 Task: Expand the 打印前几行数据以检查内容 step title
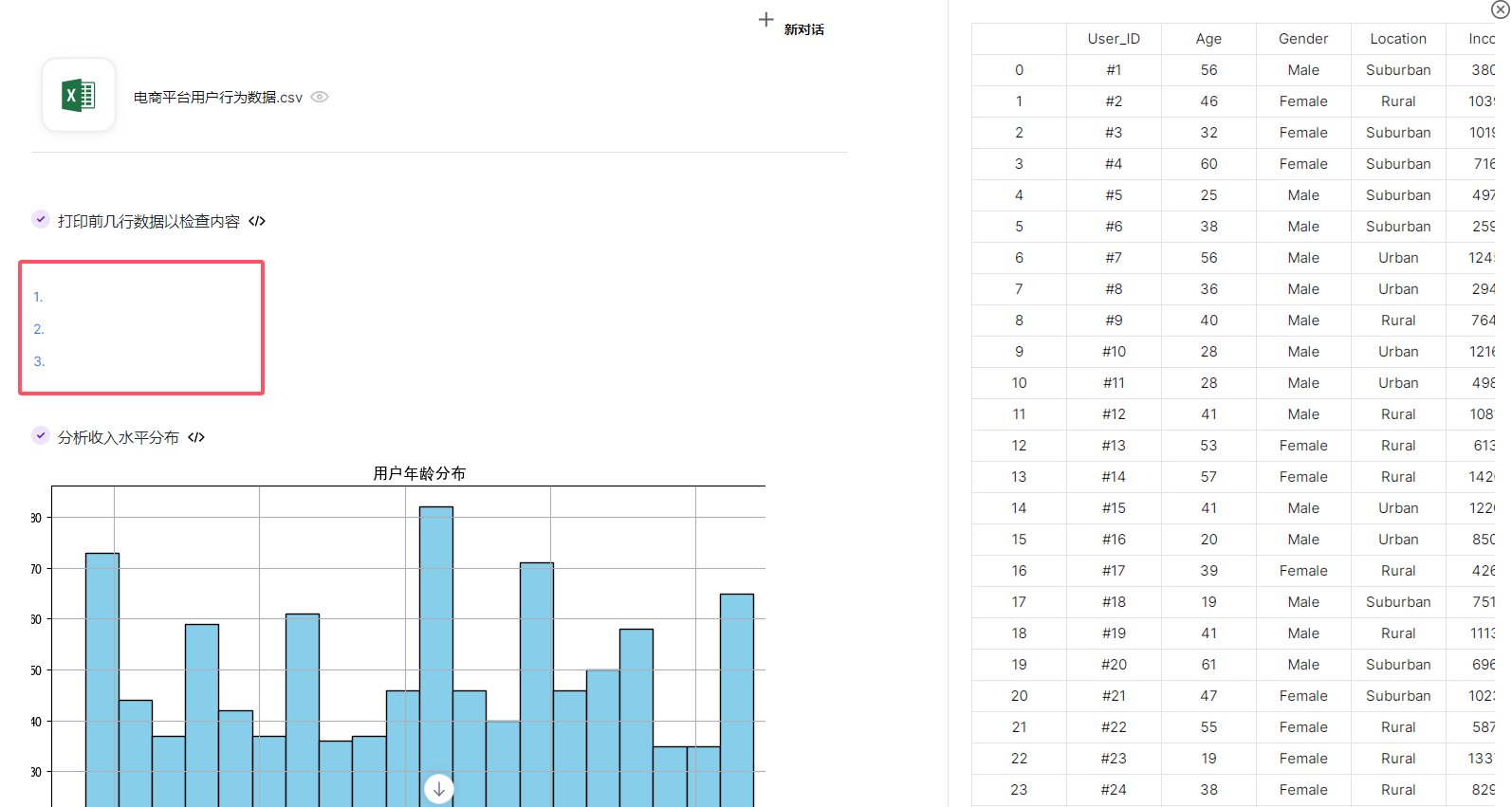coord(149,221)
